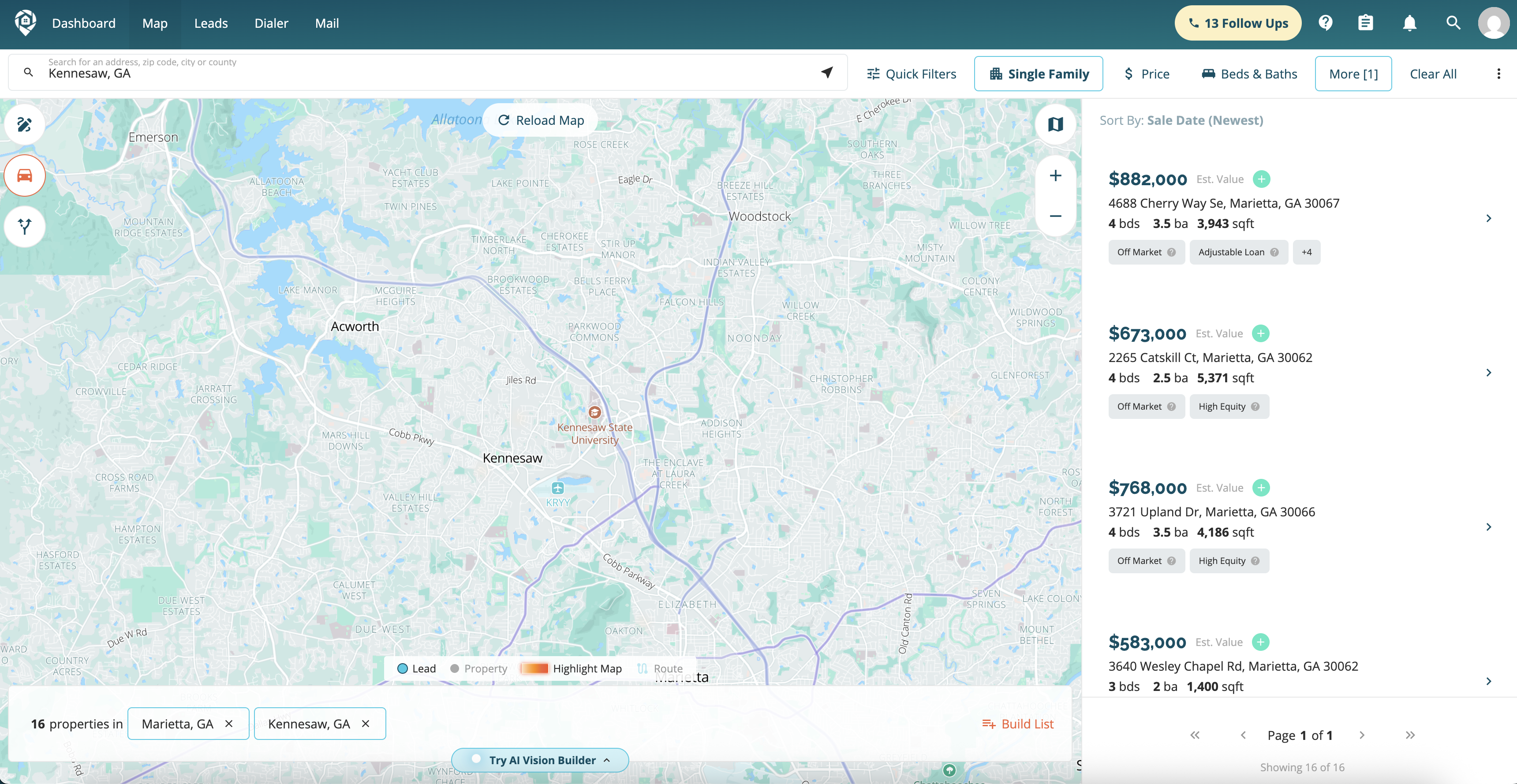Viewport: 1517px width, 784px height.
Task: Toggle the Route legend option
Action: 660,668
